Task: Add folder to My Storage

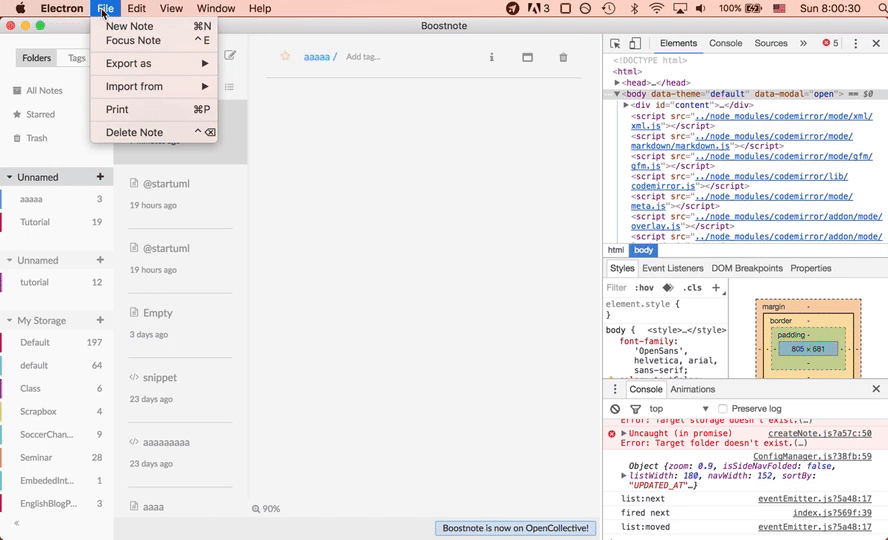Action: pyautogui.click(x=100, y=320)
